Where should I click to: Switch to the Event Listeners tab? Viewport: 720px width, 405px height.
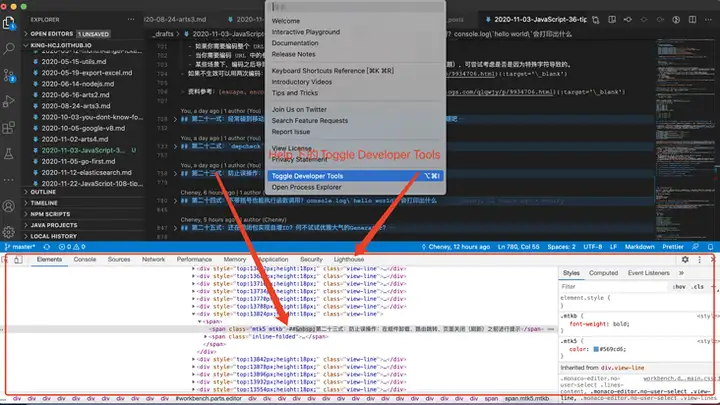click(x=648, y=273)
